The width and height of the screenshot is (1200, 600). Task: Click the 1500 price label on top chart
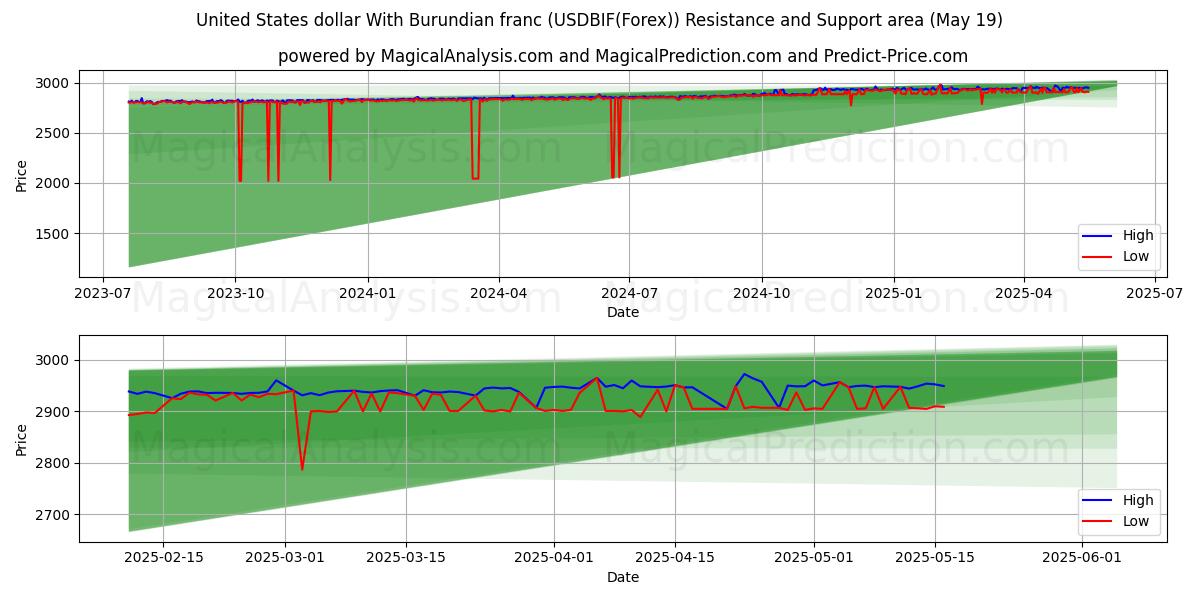coord(53,234)
